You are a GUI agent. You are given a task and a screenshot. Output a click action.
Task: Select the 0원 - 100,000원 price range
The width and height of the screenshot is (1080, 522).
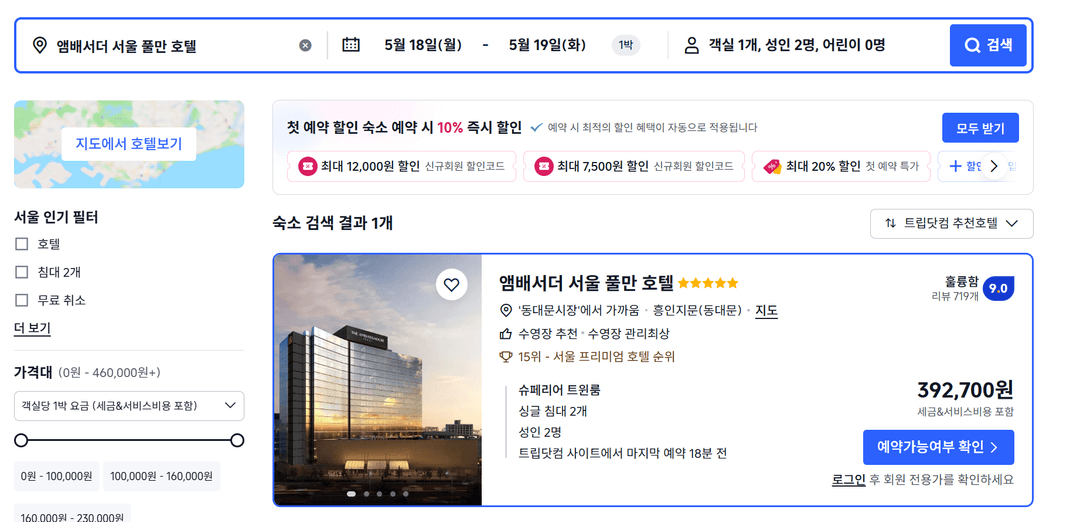pyautogui.click(x=56, y=476)
